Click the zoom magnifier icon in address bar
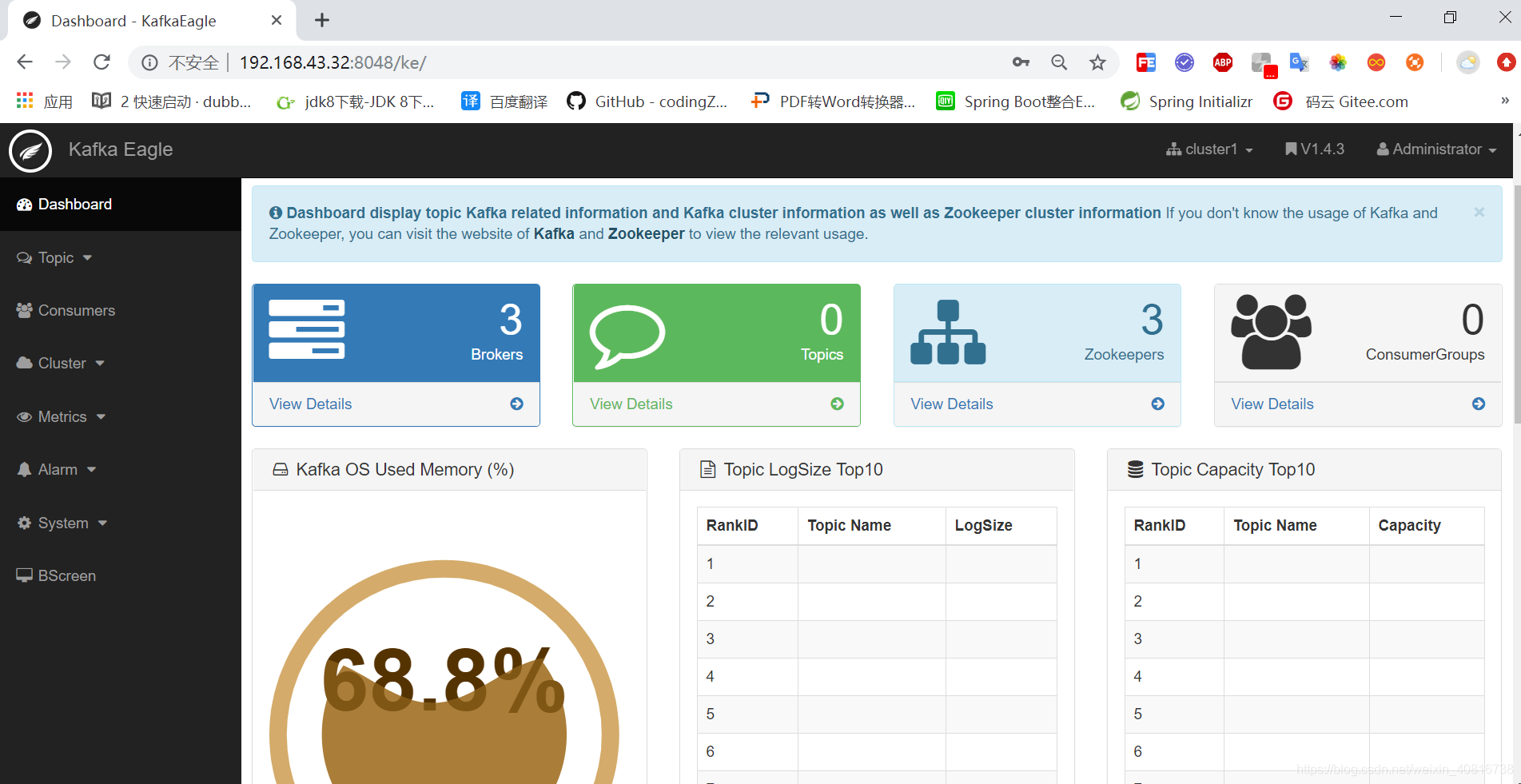This screenshot has height=784, width=1521. [x=1059, y=62]
